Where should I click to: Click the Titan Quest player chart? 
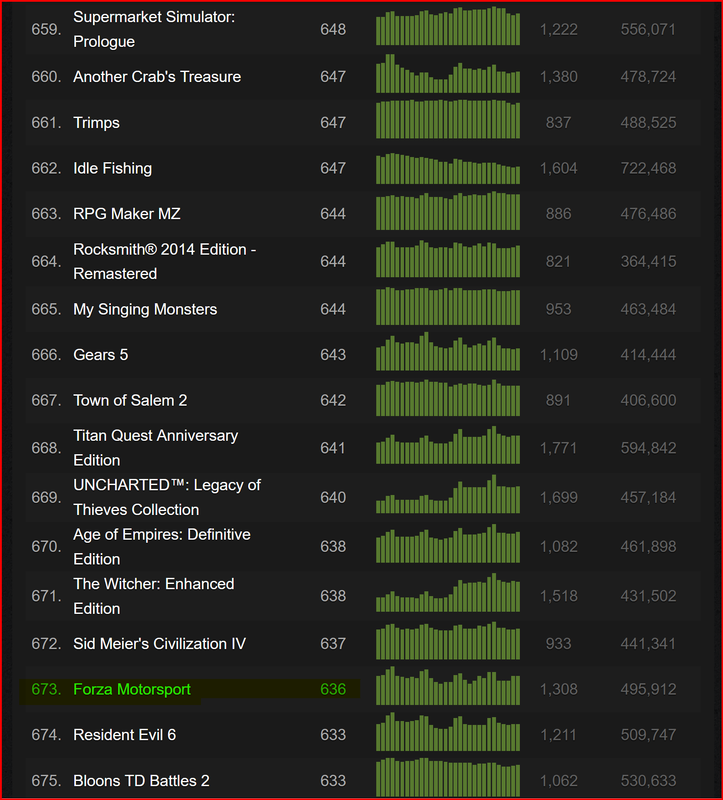pos(448,445)
